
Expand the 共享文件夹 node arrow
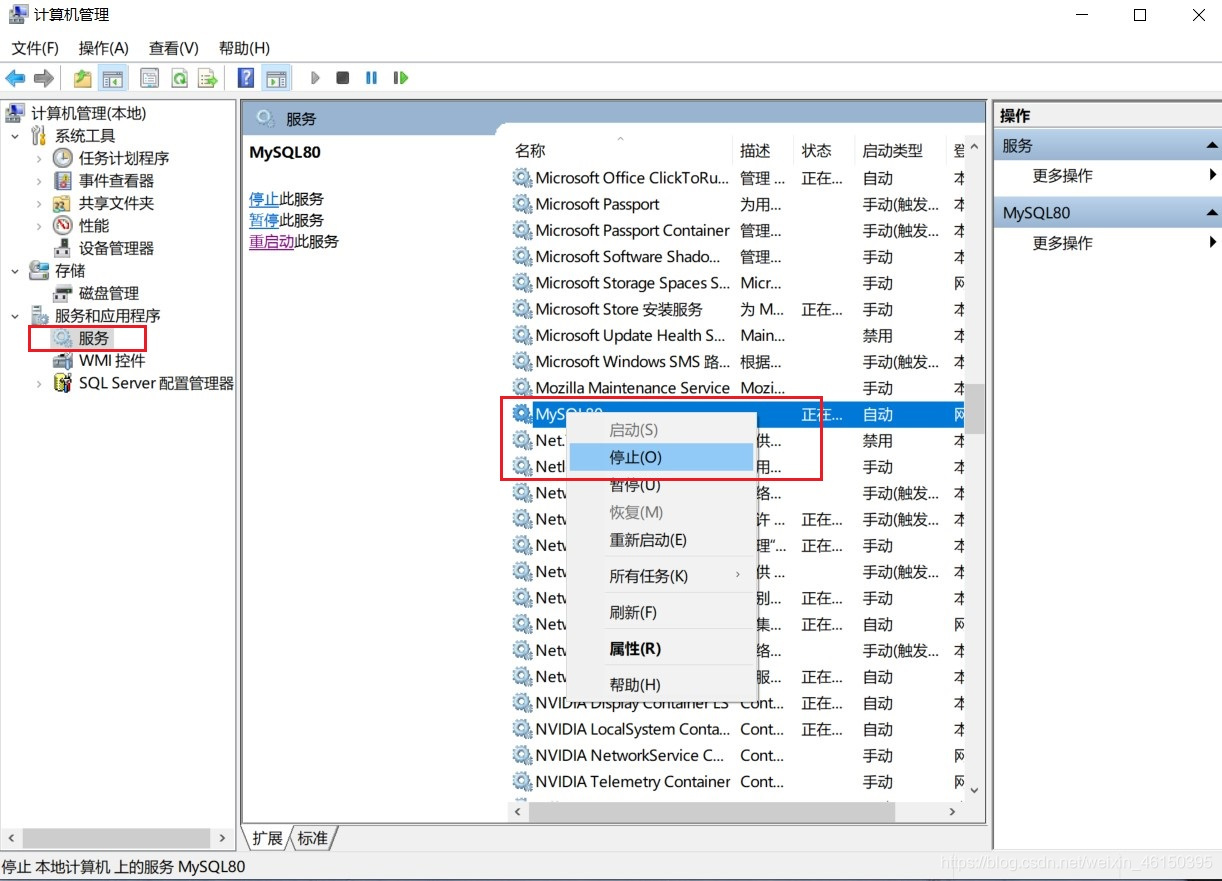(x=39, y=203)
